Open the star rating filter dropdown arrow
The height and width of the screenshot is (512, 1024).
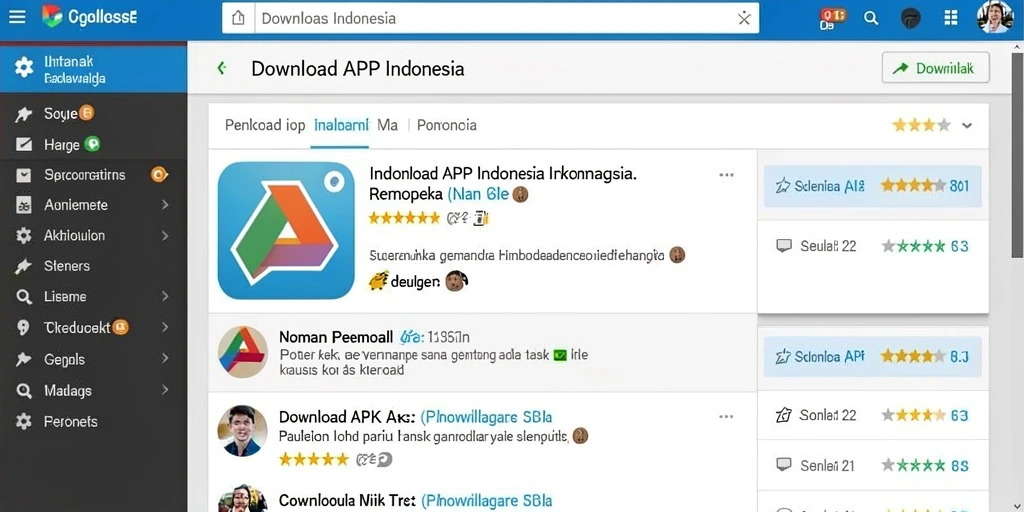tap(967, 125)
